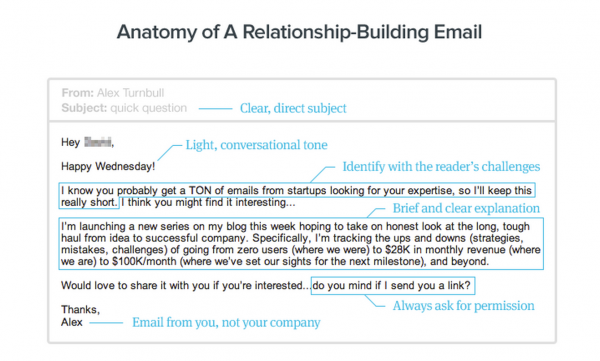Click the sender name Alex Turnbull
Image resolution: width=600 pixels, height=361 pixels.
(x=130, y=93)
